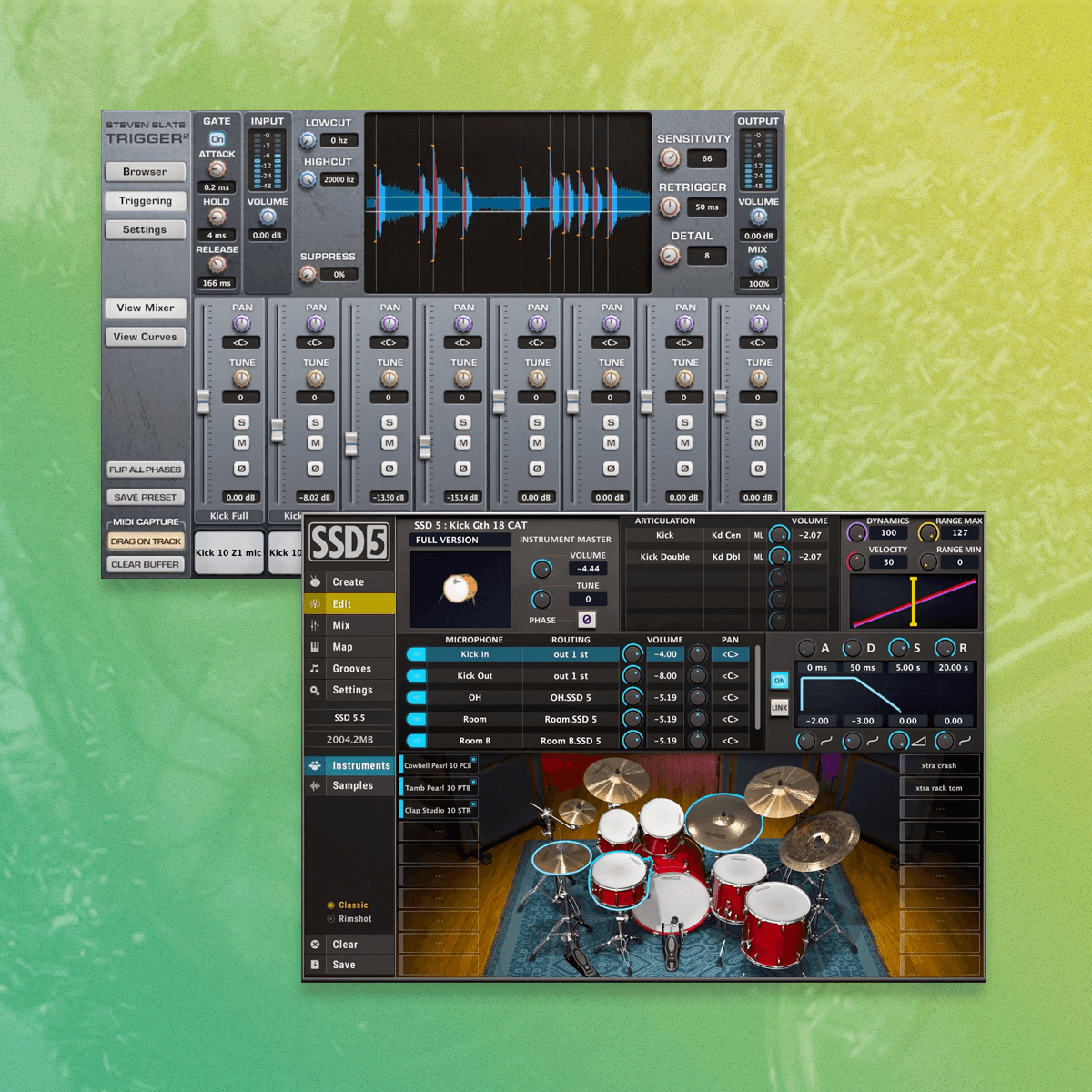Click the Detail knob in Trigger
Image resolution: width=1092 pixels, height=1092 pixels.
pos(670,257)
